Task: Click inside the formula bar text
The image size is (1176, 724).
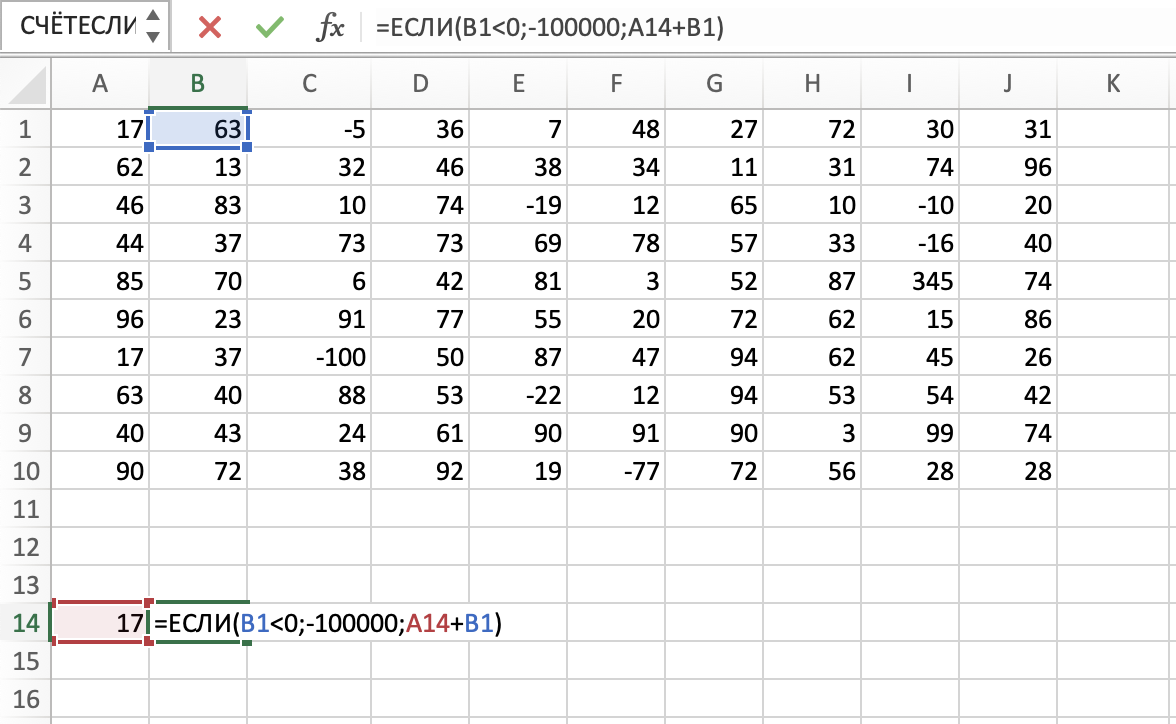Action: [x=700, y=28]
